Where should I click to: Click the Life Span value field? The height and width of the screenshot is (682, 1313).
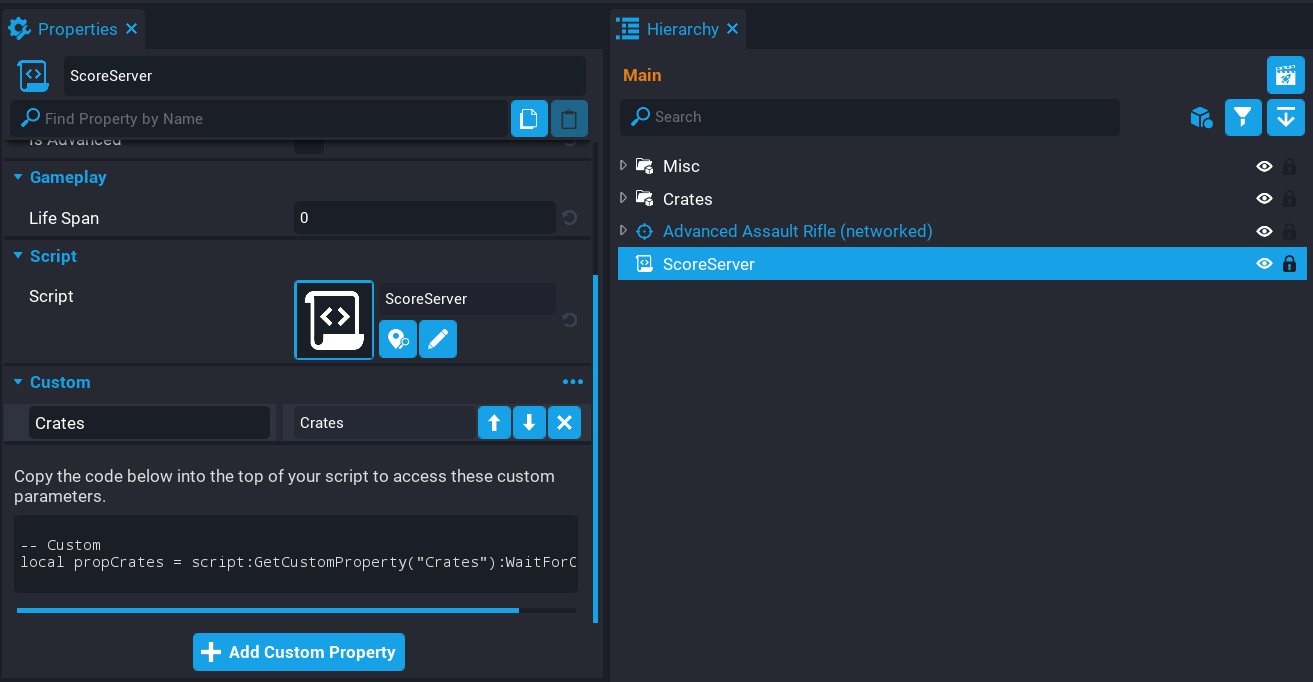[x=424, y=218]
